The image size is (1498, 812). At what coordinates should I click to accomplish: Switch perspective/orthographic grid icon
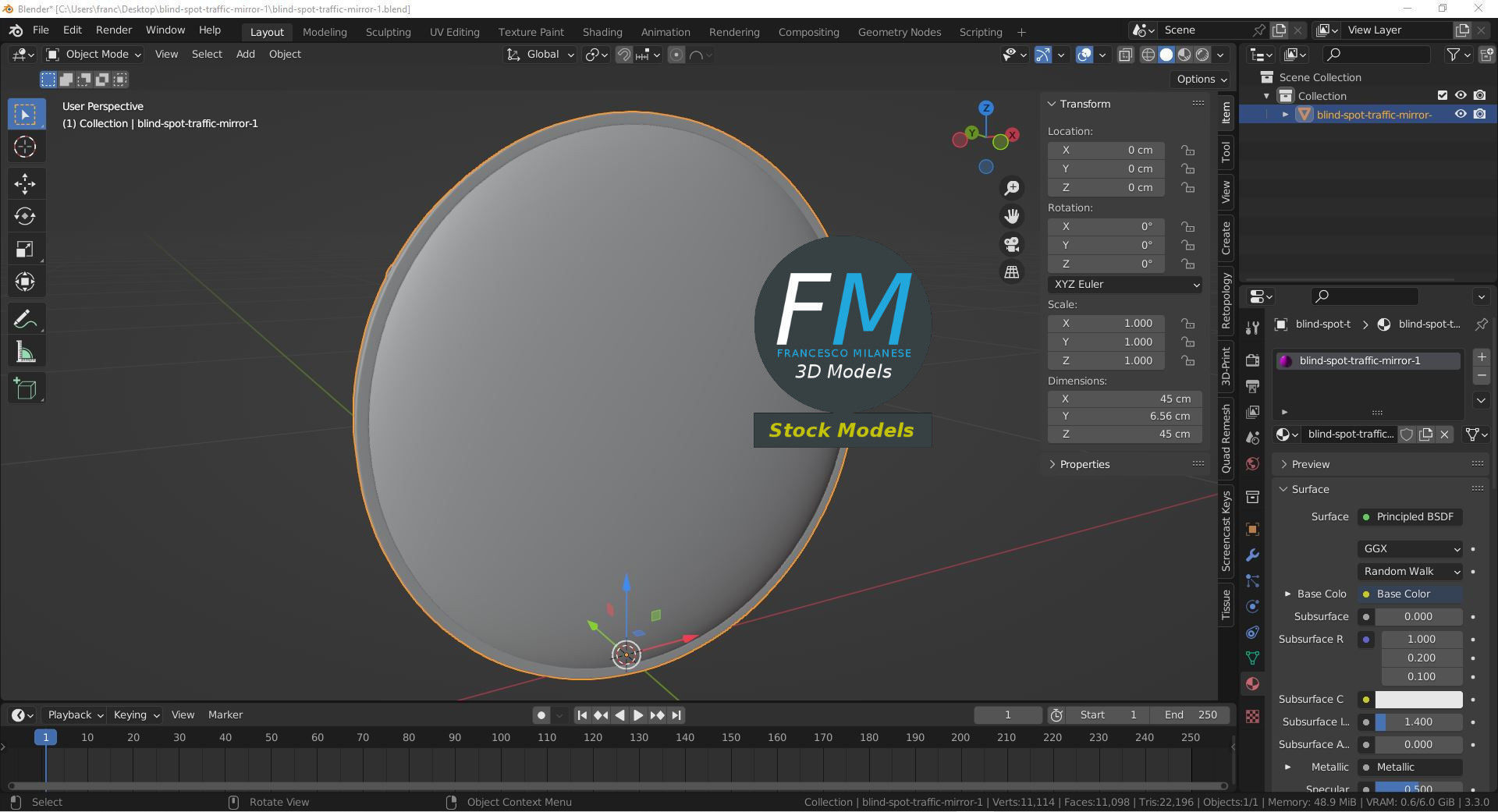click(x=1012, y=272)
